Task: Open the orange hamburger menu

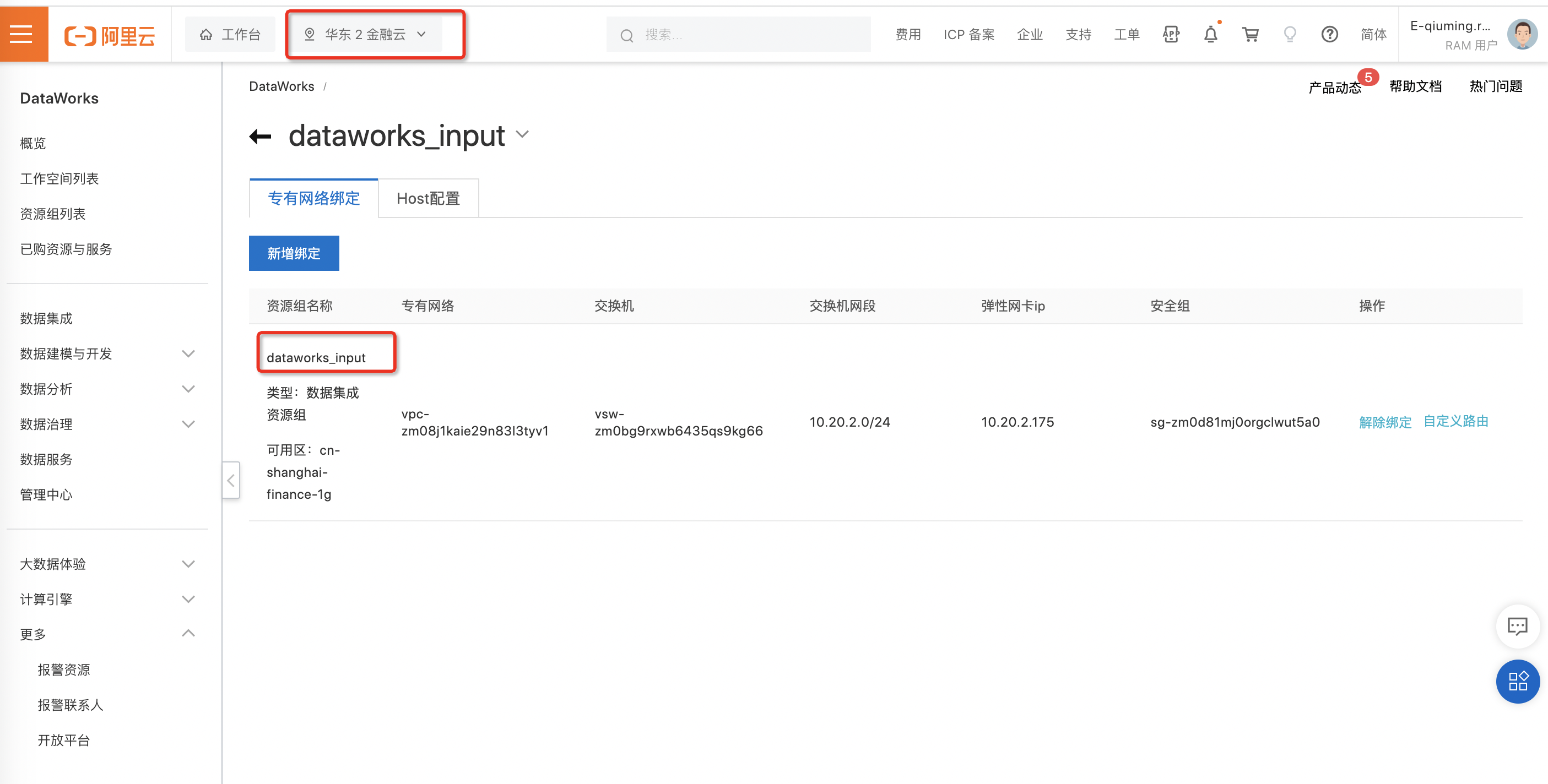Action: click(21, 34)
